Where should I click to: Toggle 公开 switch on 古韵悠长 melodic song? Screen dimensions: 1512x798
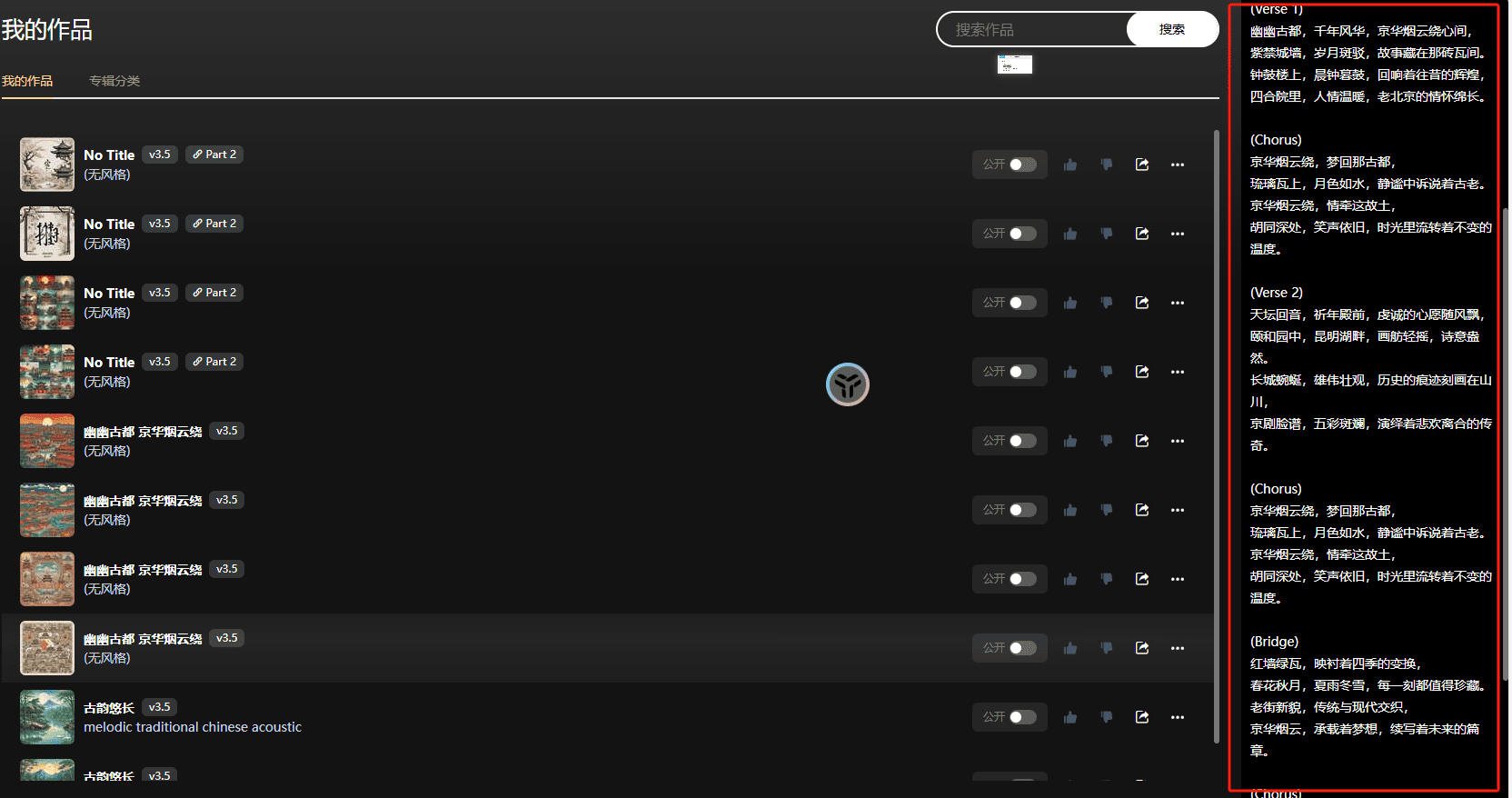pyautogui.click(x=1022, y=717)
